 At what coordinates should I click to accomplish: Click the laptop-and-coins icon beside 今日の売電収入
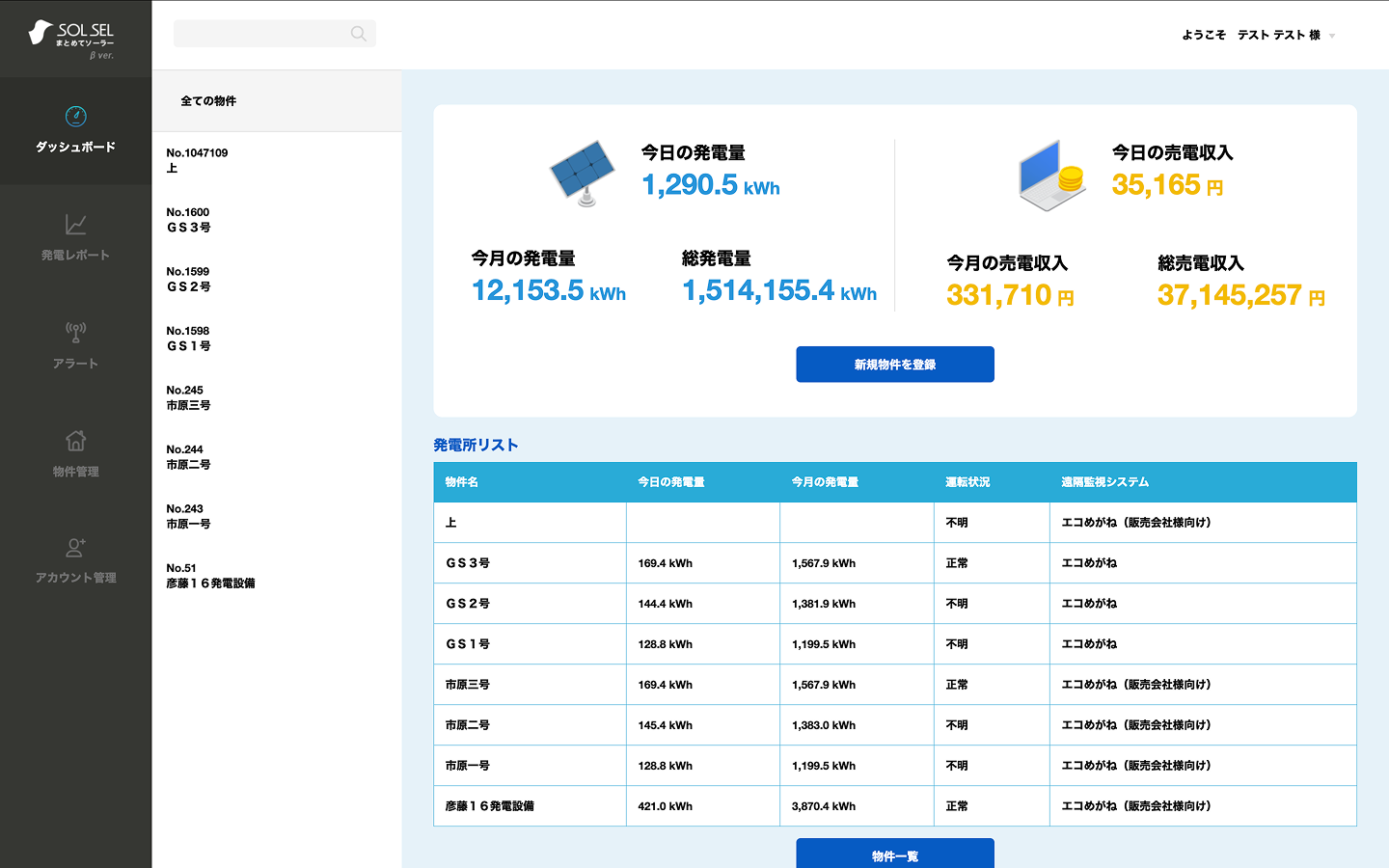tap(1049, 176)
